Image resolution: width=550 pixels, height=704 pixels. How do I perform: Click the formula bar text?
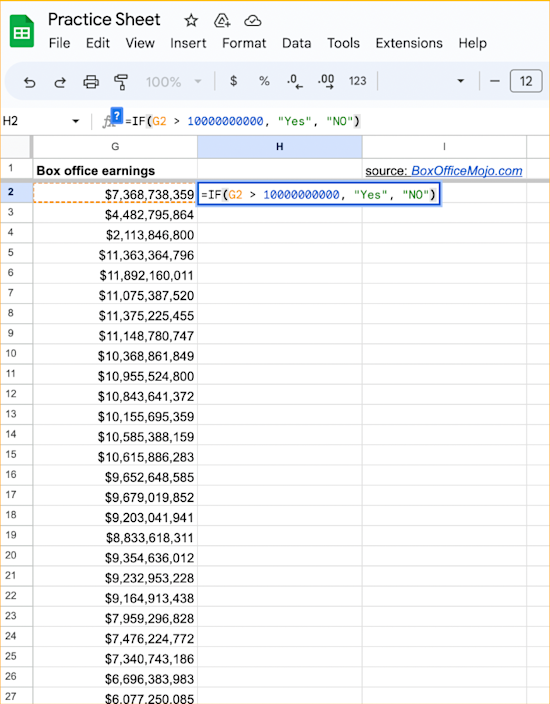click(242, 121)
